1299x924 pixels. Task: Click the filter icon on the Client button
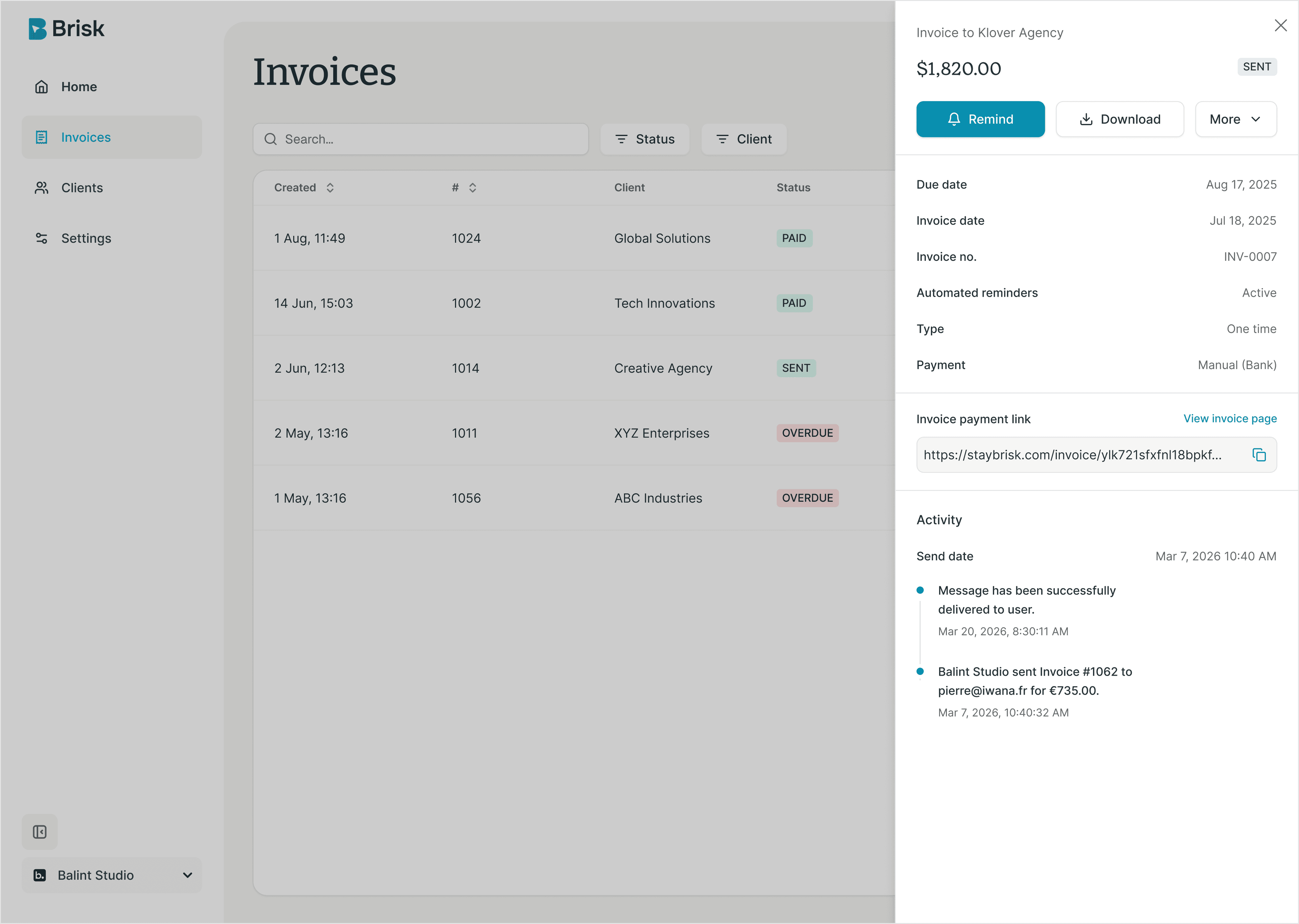(722, 139)
